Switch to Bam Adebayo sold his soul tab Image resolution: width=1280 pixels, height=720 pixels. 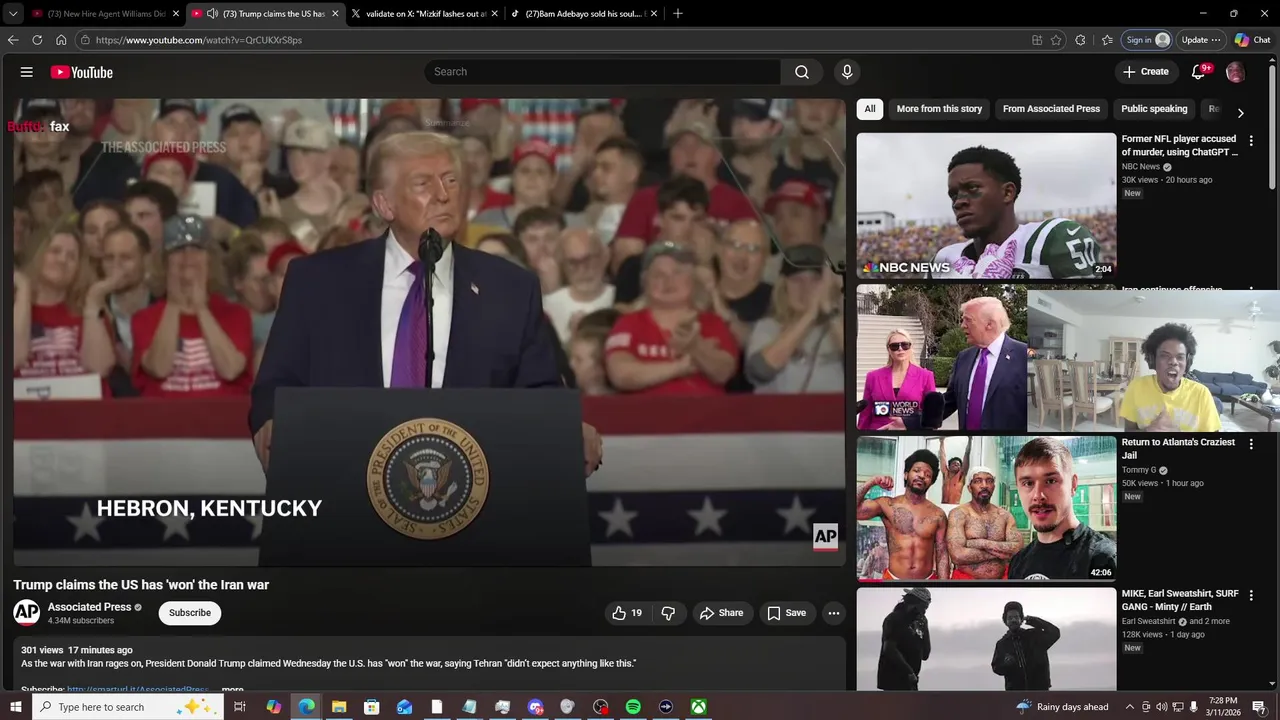585,14
